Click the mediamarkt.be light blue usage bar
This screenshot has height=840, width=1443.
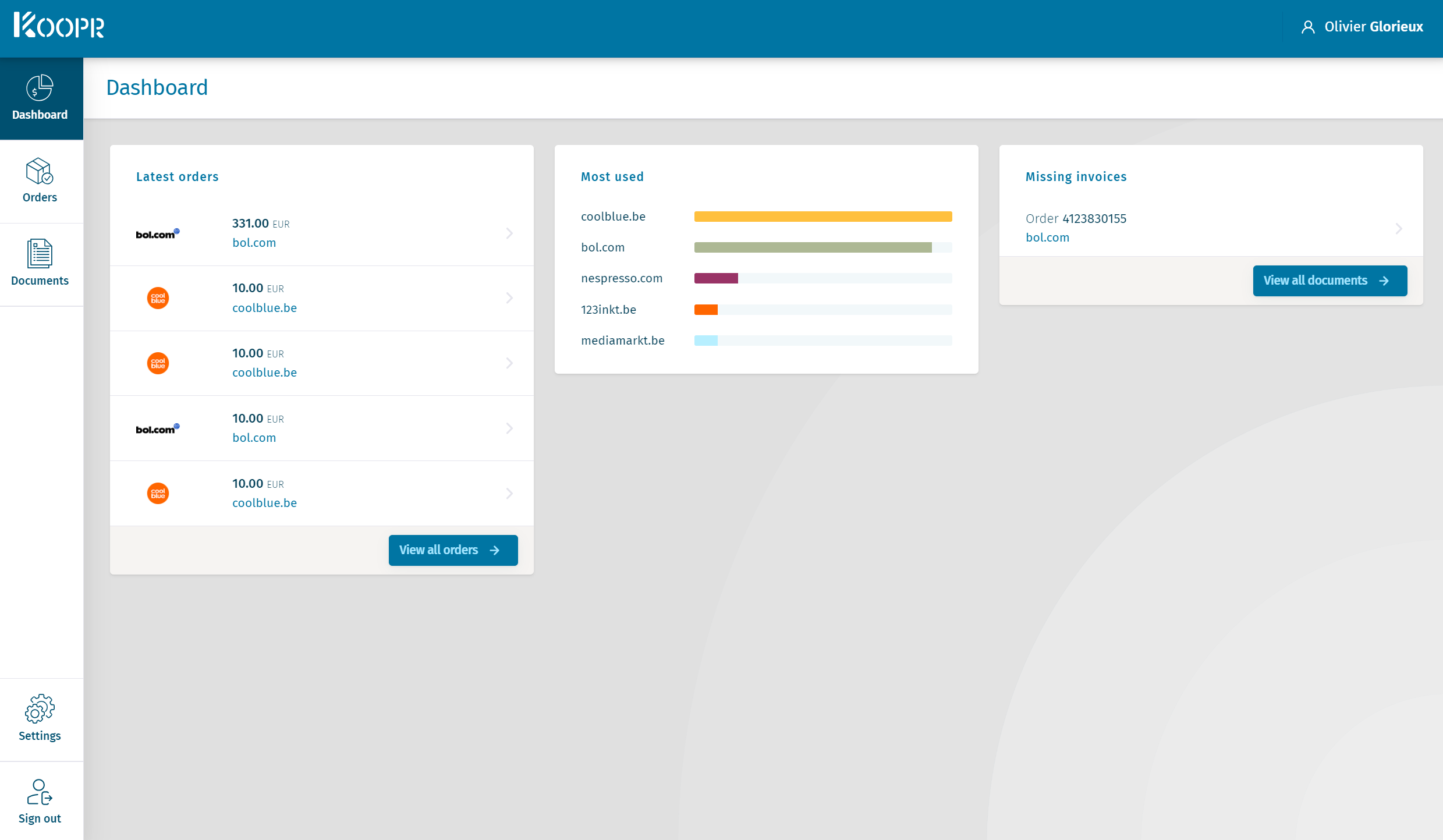coord(706,341)
